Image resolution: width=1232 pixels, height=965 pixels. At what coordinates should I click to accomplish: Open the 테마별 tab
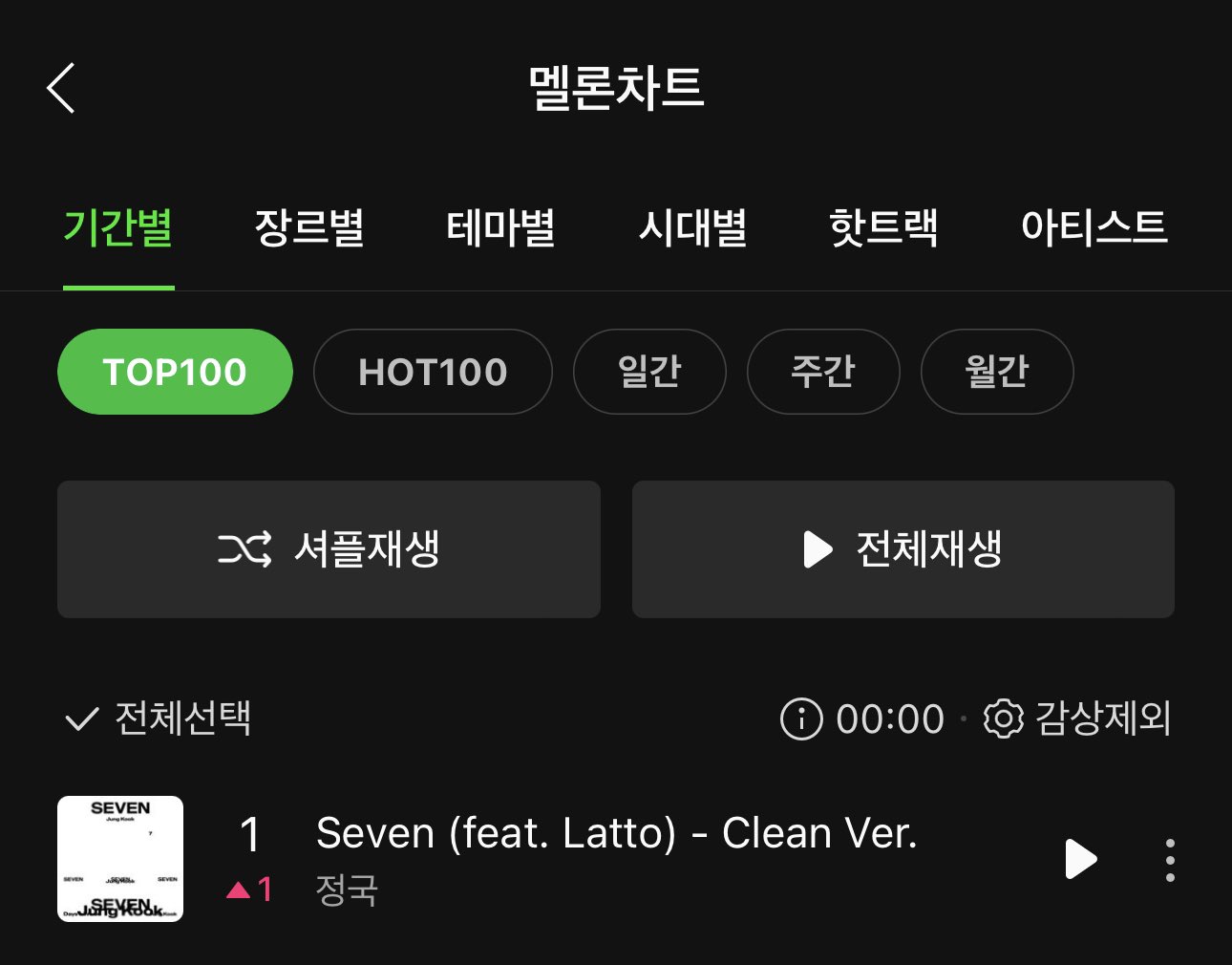[x=500, y=228]
